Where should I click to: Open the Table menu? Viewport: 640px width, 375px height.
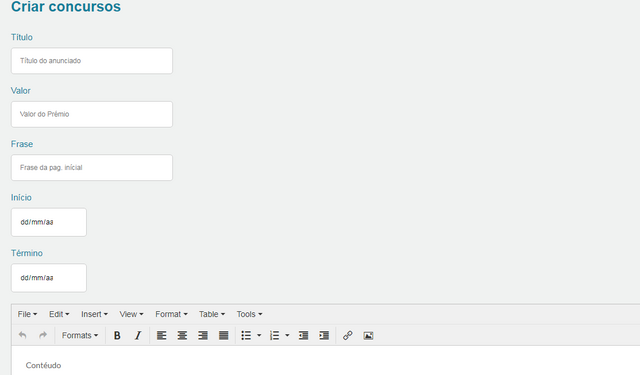click(212, 314)
